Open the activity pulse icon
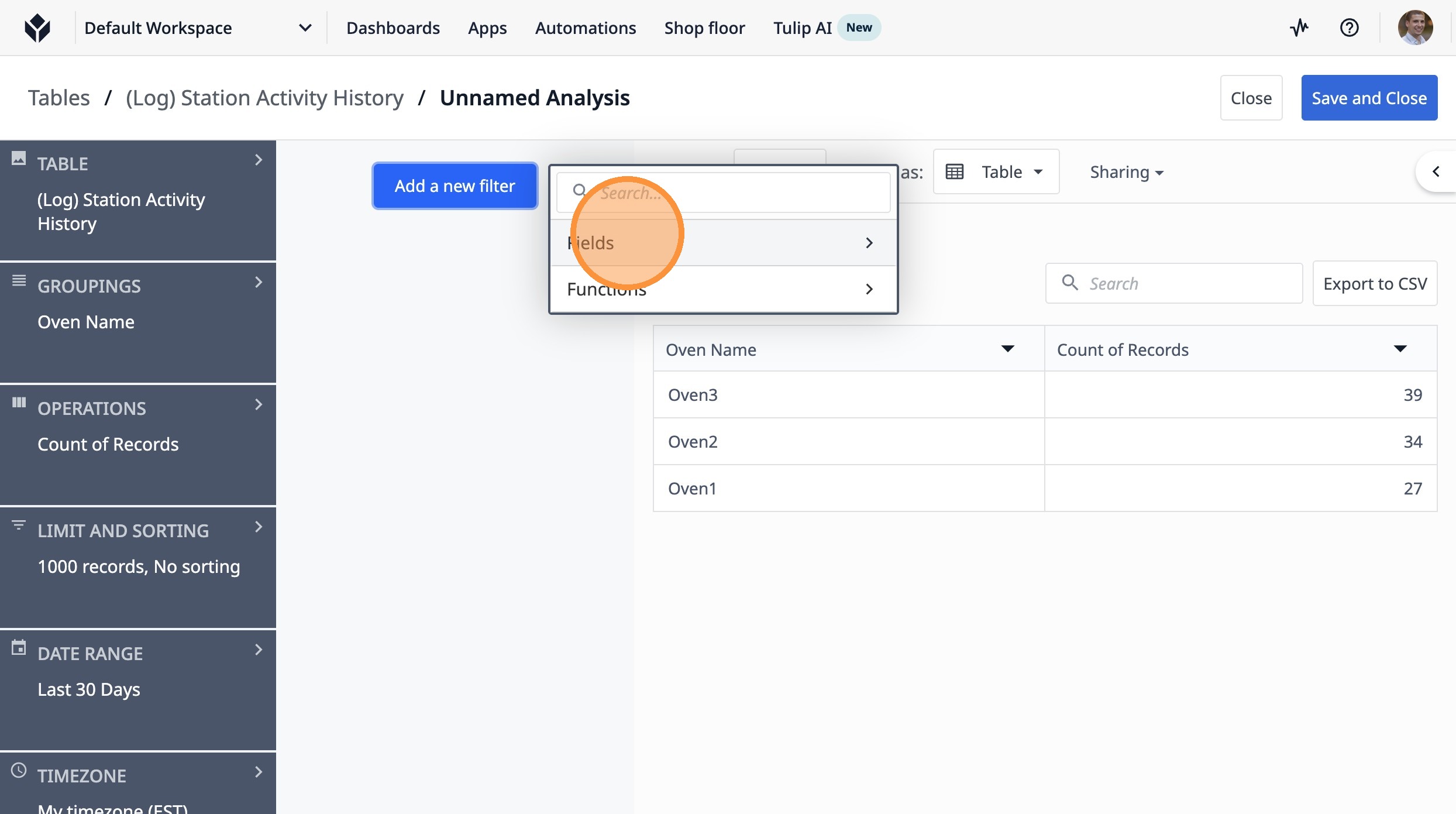The width and height of the screenshot is (1456, 814). (x=1299, y=28)
